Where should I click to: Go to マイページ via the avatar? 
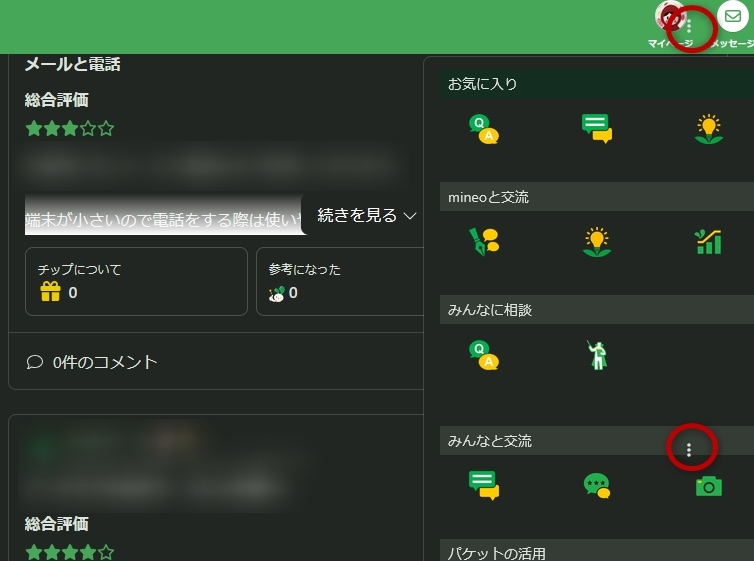668,18
